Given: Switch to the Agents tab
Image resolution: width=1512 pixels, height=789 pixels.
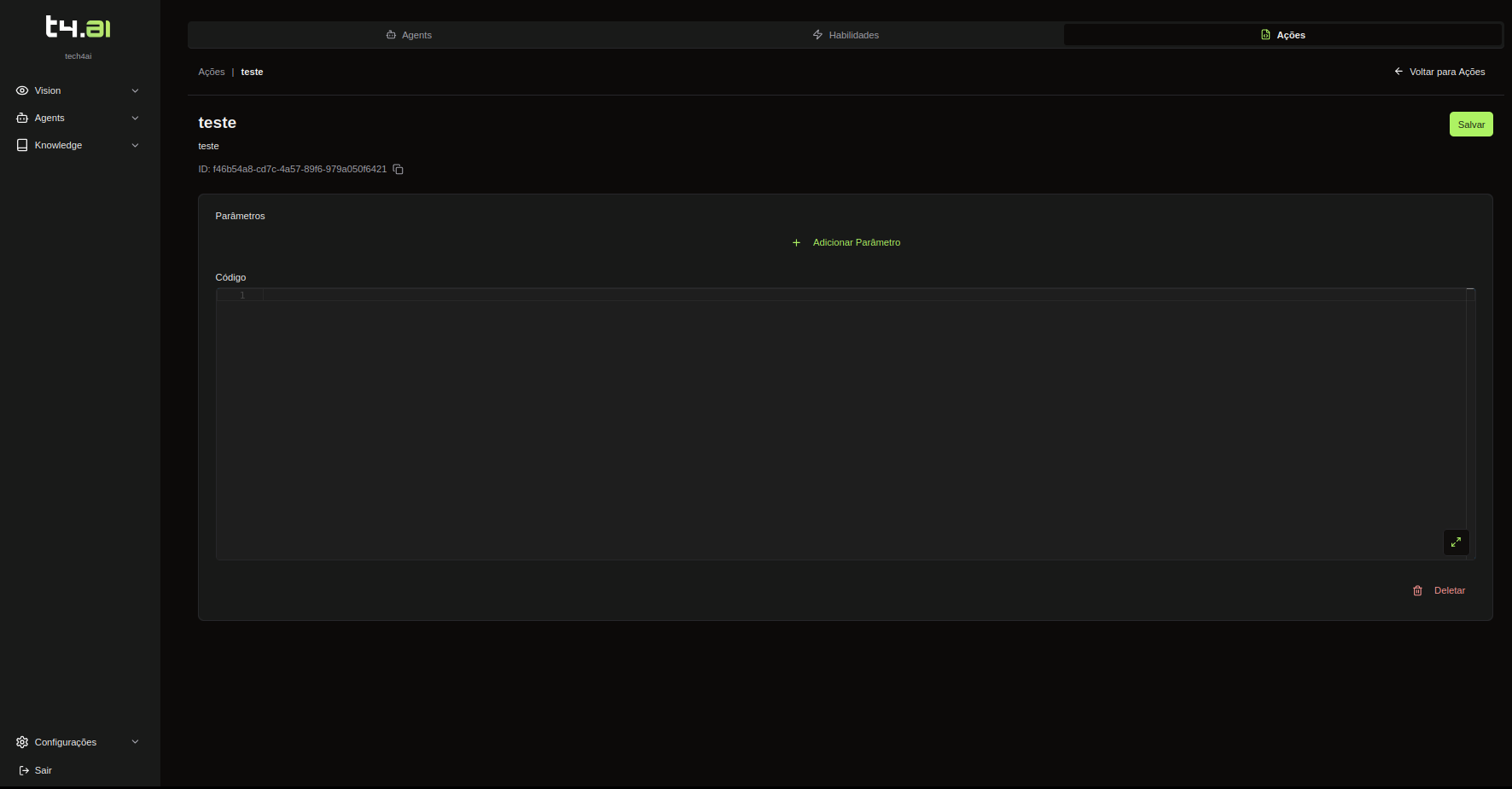Looking at the screenshot, I should tap(409, 35).
